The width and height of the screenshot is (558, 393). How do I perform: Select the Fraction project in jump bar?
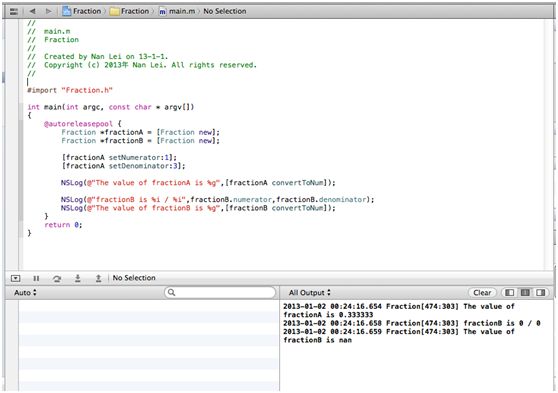(x=82, y=11)
